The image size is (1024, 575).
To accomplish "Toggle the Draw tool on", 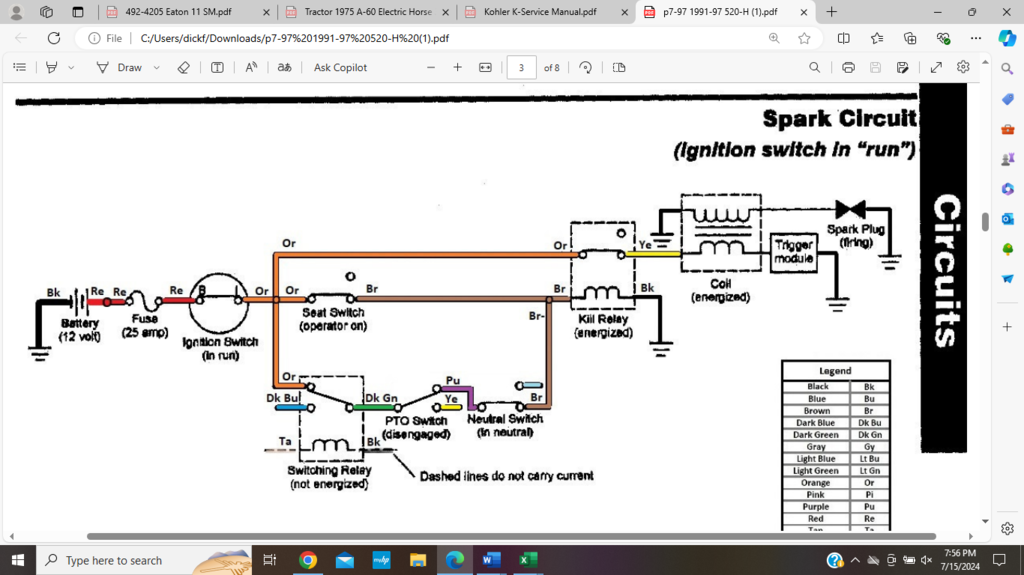I will [120, 67].
